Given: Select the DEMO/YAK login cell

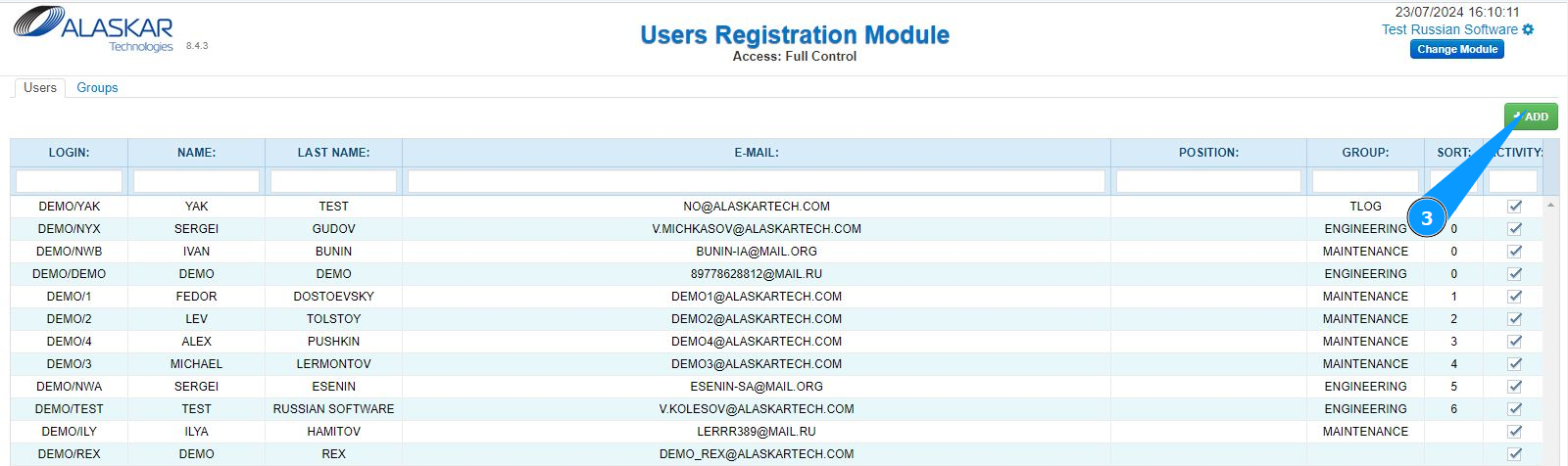Looking at the screenshot, I should pyautogui.click(x=69, y=207).
